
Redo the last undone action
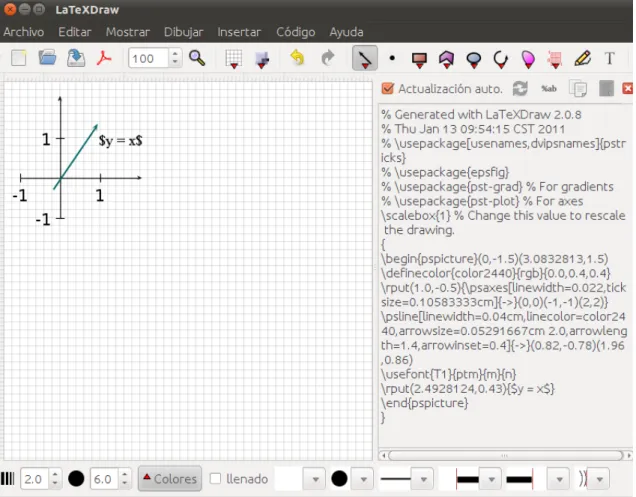click(327, 58)
